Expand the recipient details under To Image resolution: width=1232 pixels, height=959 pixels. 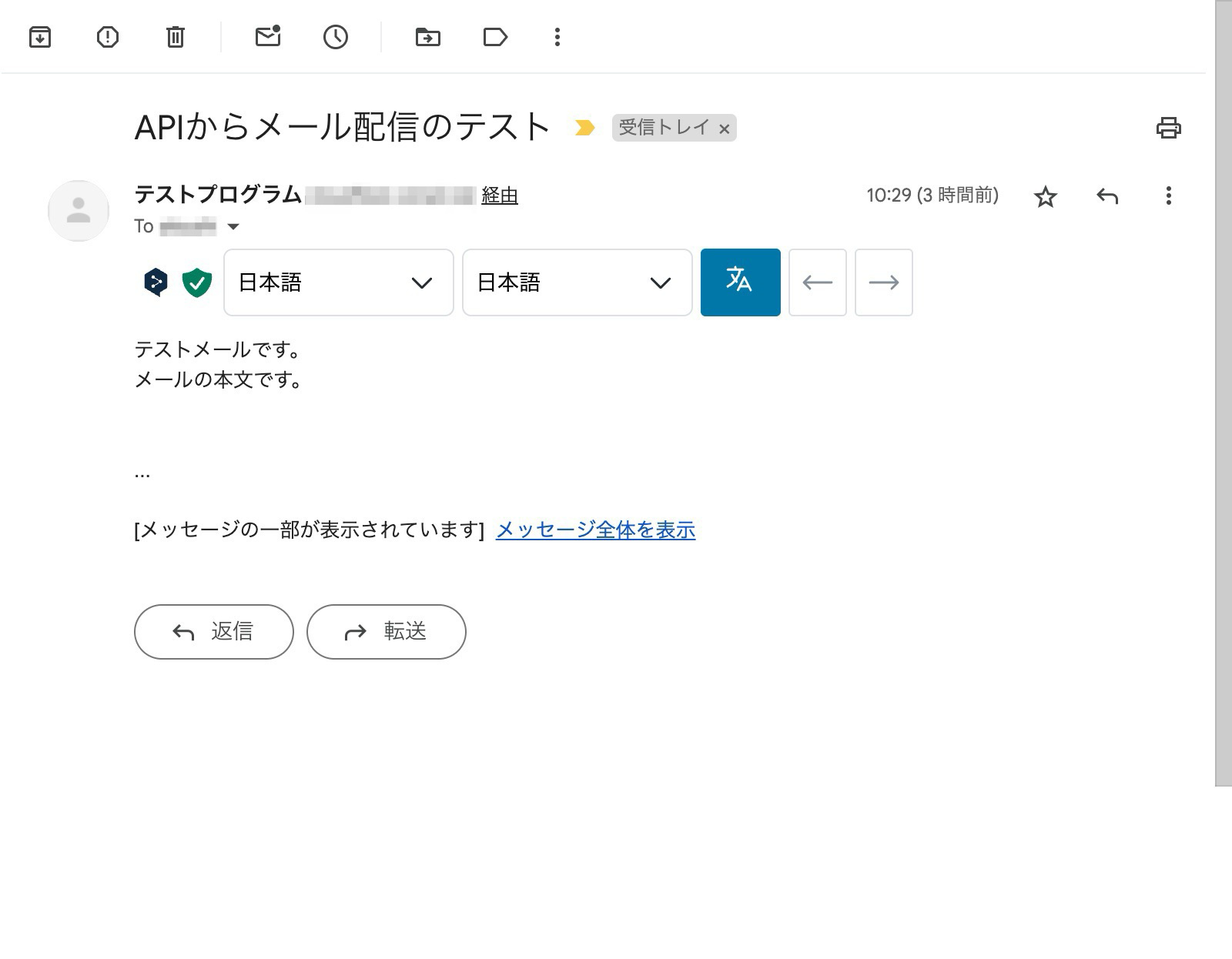click(233, 226)
